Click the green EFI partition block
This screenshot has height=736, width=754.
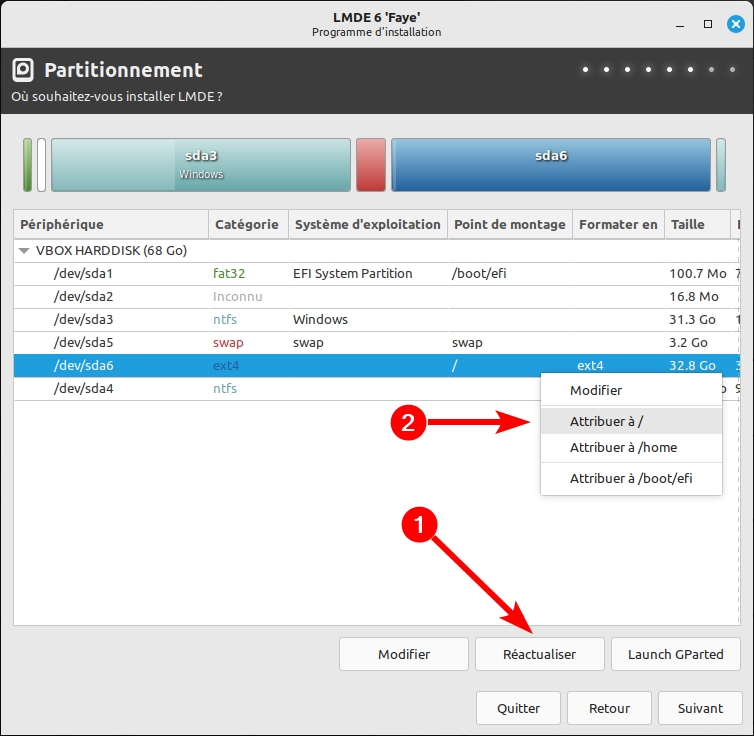pyautogui.click(x=28, y=164)
